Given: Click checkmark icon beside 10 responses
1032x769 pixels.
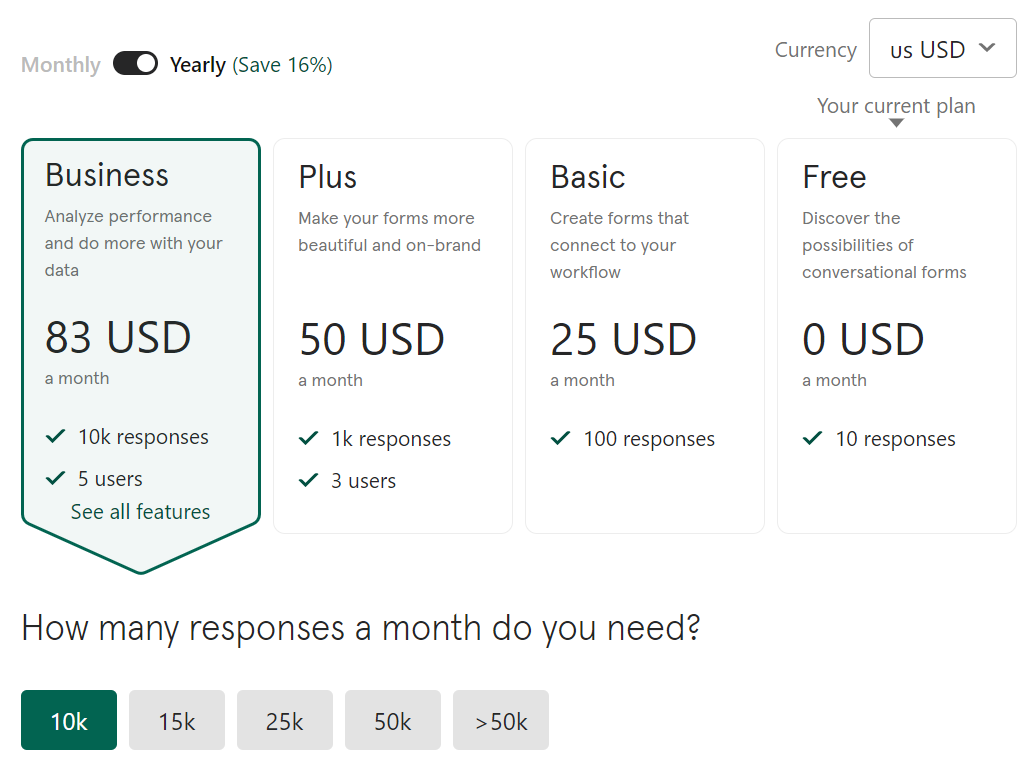Looking at the screenshot, I should tap(812, 438).
